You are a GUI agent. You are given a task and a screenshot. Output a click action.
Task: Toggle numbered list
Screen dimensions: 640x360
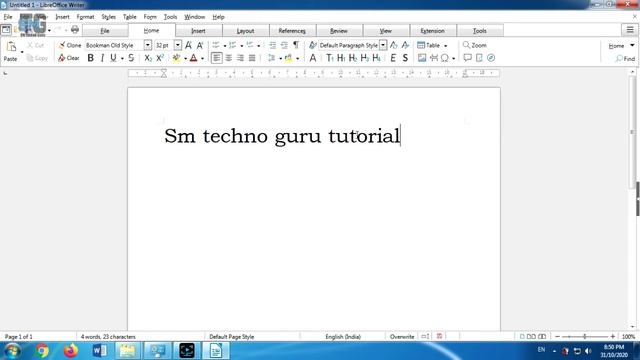(x=233, y=45)
